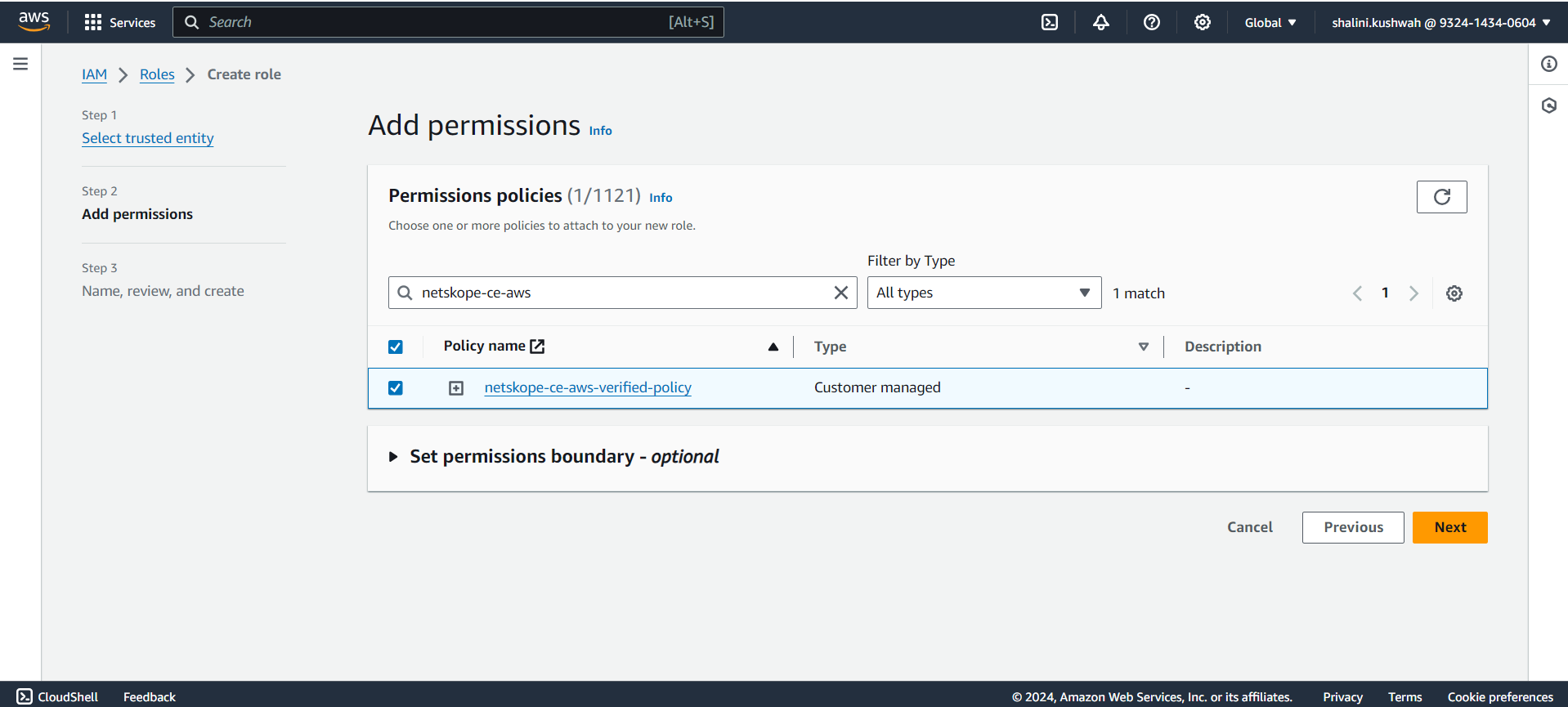Sort by the Type column arrow
Image resolution: width=1568 pixels, height=707 pixels.
coord(1144,347)
